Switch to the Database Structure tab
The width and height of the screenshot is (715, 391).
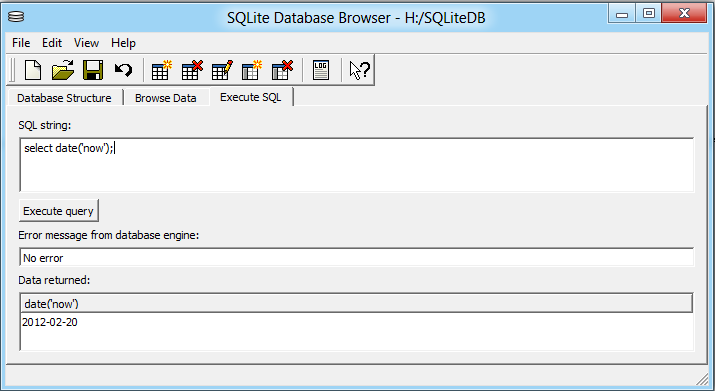click(64, 98)
